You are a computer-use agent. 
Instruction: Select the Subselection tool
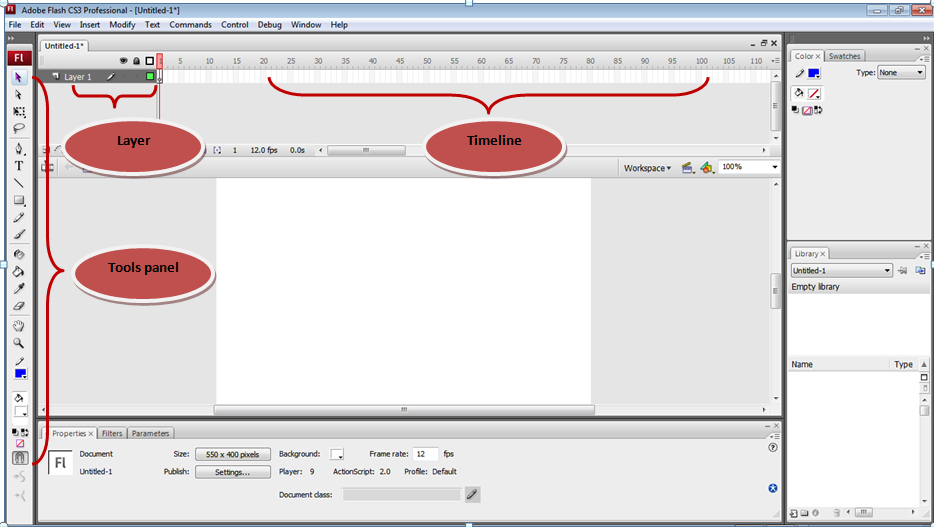(18, 95)
